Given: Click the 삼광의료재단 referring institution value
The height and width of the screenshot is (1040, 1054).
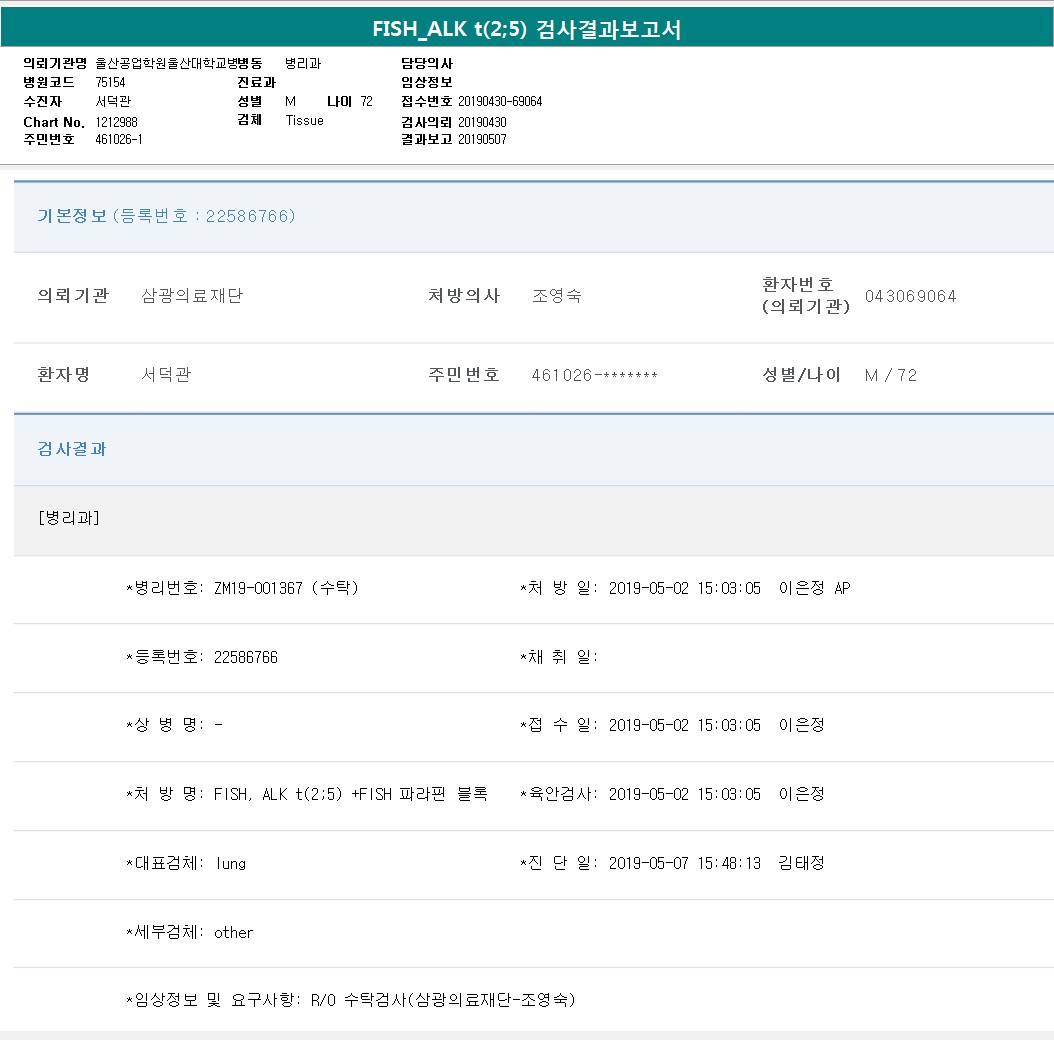Looking at the screenshot, I should click(192, 296).
